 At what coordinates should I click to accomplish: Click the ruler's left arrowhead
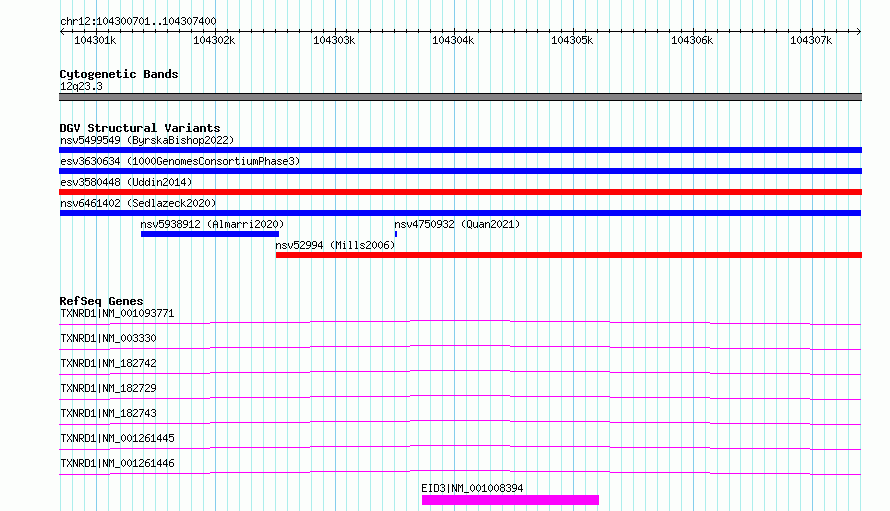[62, 32]
